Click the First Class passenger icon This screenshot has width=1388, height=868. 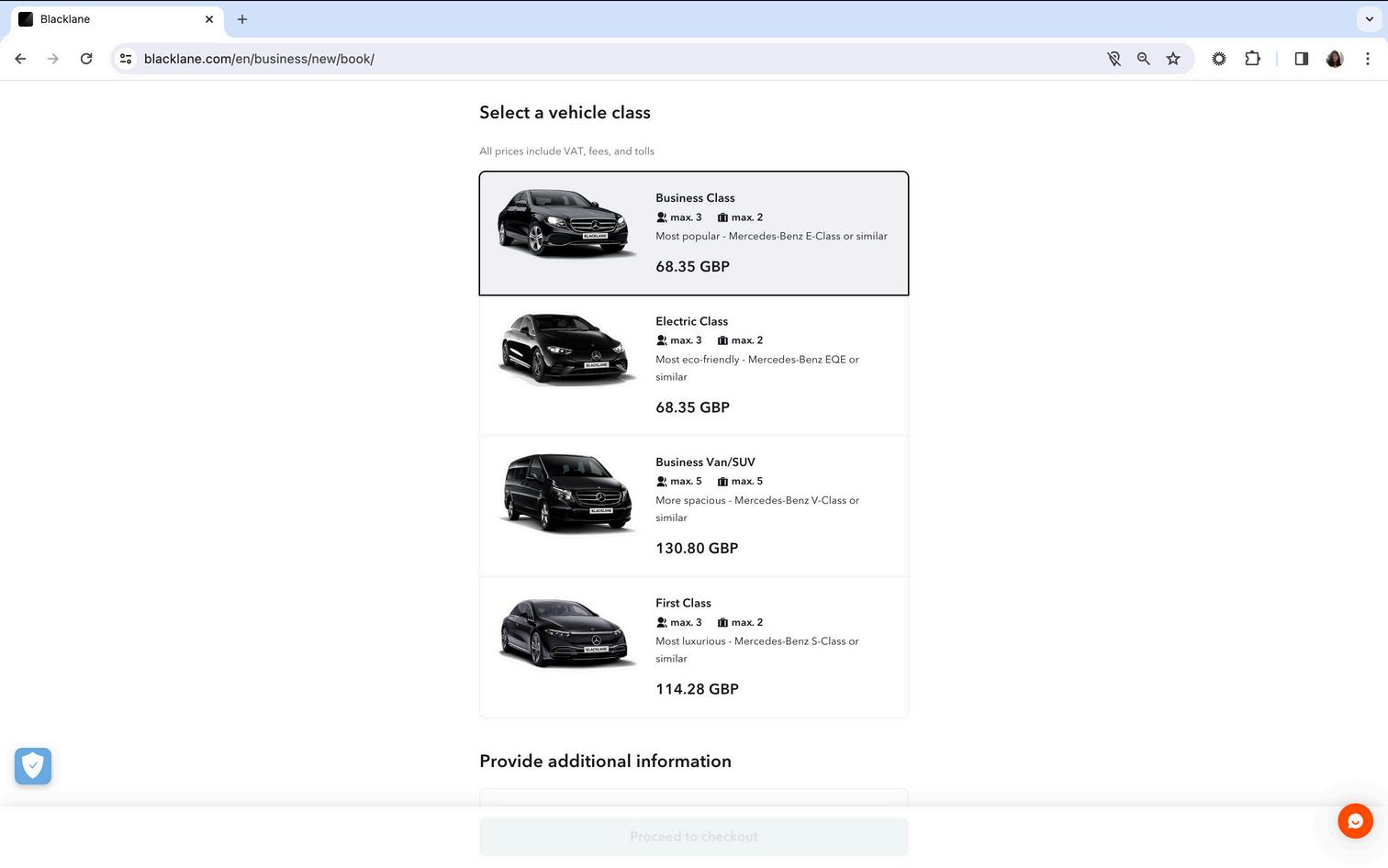662,623
